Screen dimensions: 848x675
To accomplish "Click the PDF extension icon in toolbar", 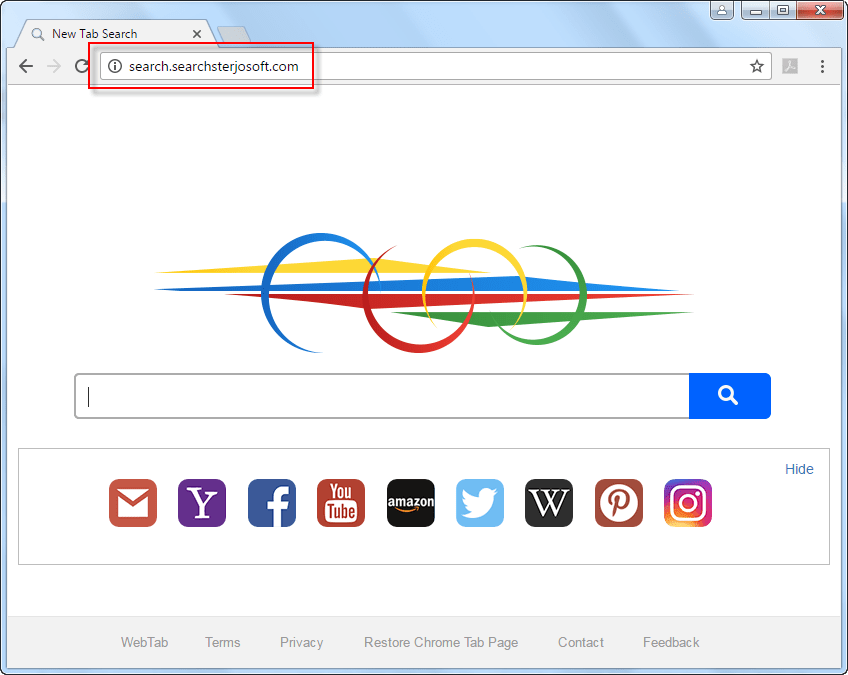I will [x=790, y=66].
